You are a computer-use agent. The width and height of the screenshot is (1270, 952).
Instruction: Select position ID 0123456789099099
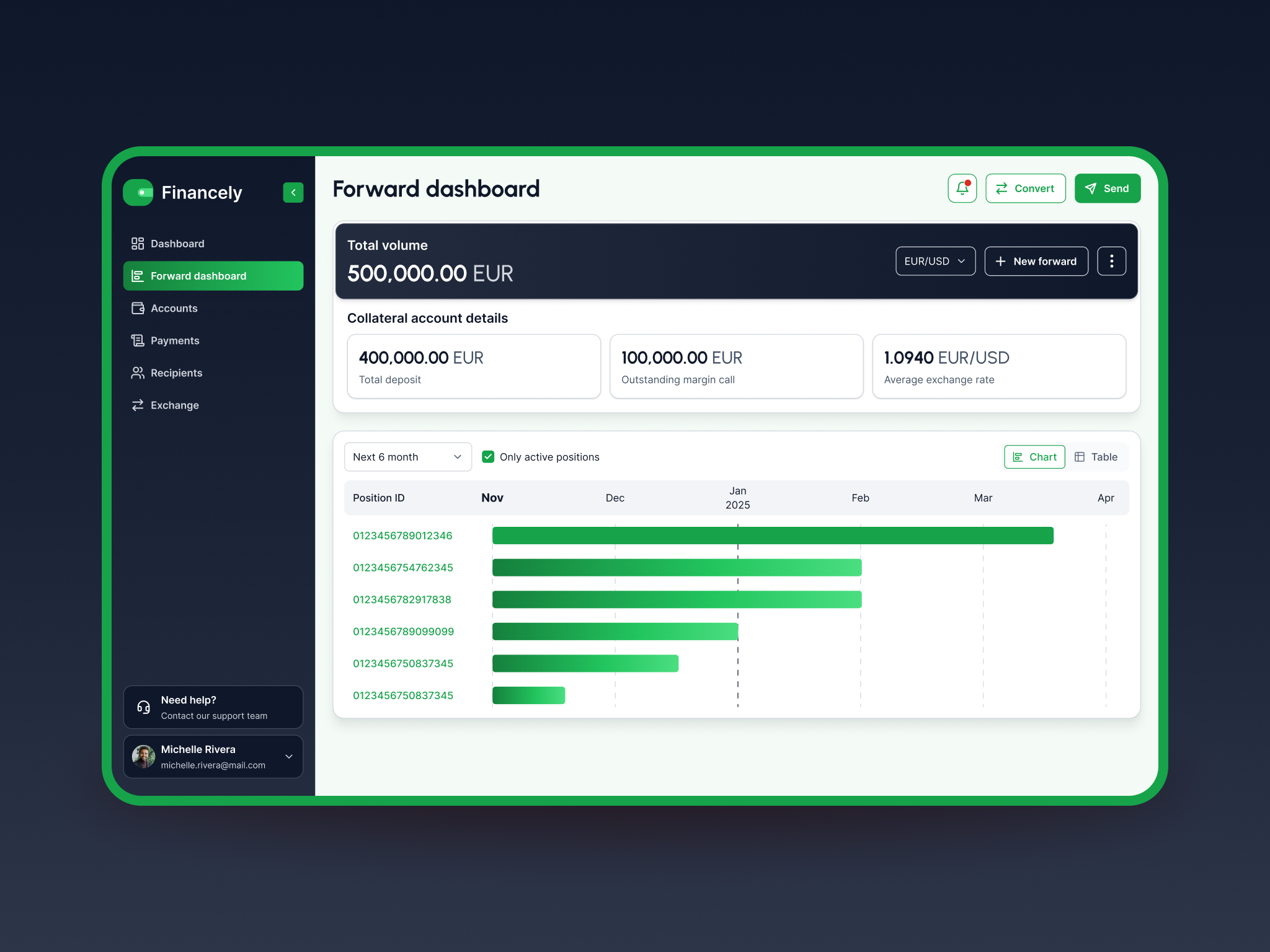(402, 631)
